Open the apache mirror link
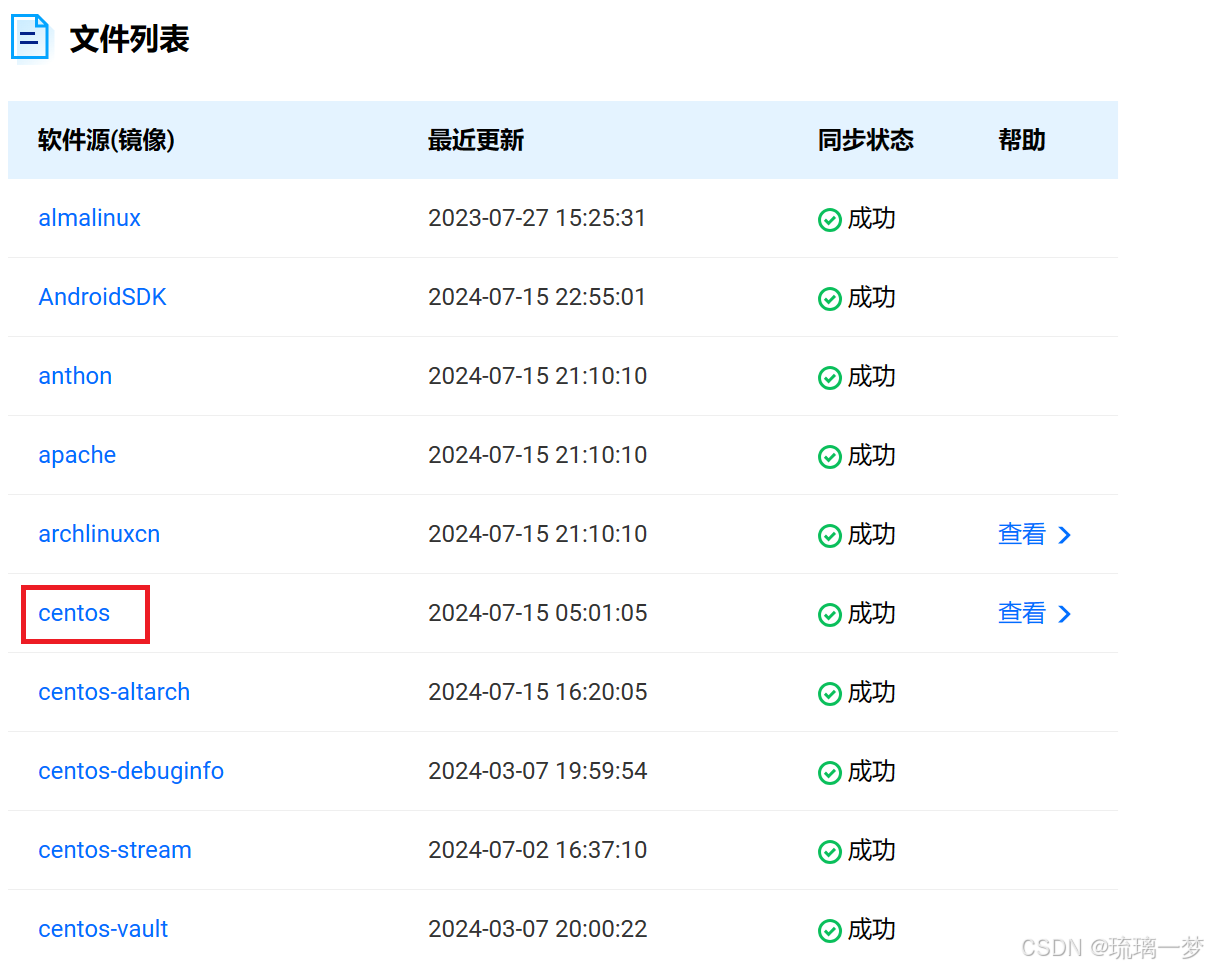This screenshot has width=1208, height=967. tap(77, 455)
